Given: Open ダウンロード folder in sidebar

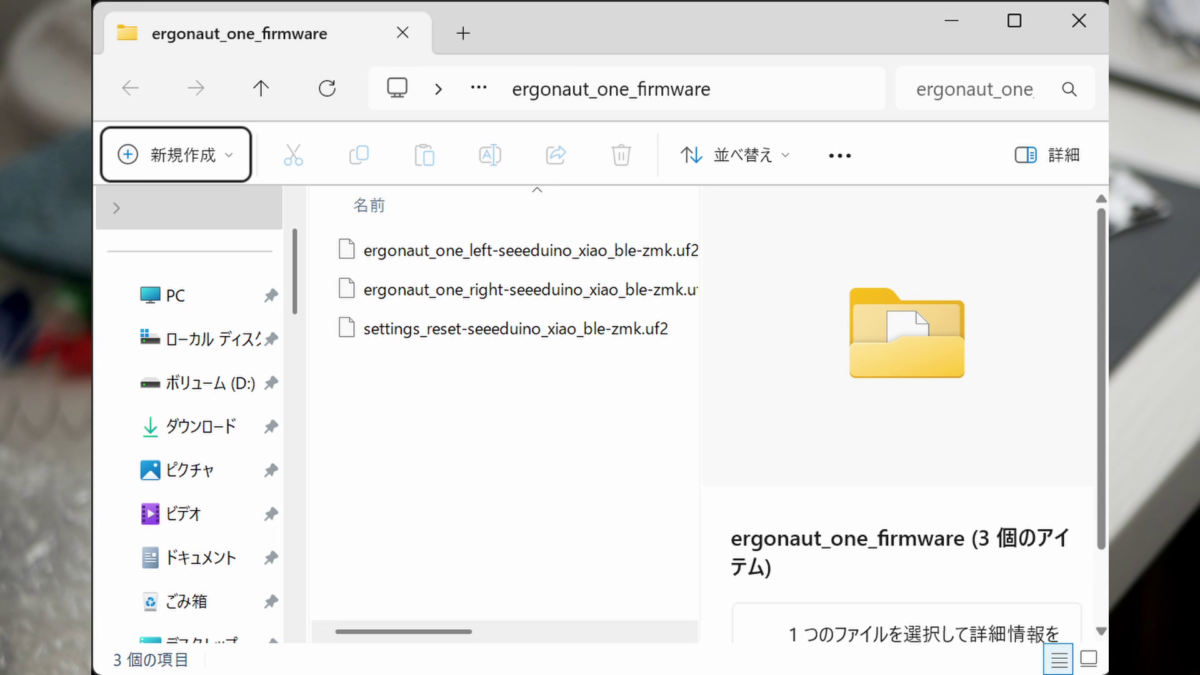Looking at the screenshot, I should click(200, 426).
